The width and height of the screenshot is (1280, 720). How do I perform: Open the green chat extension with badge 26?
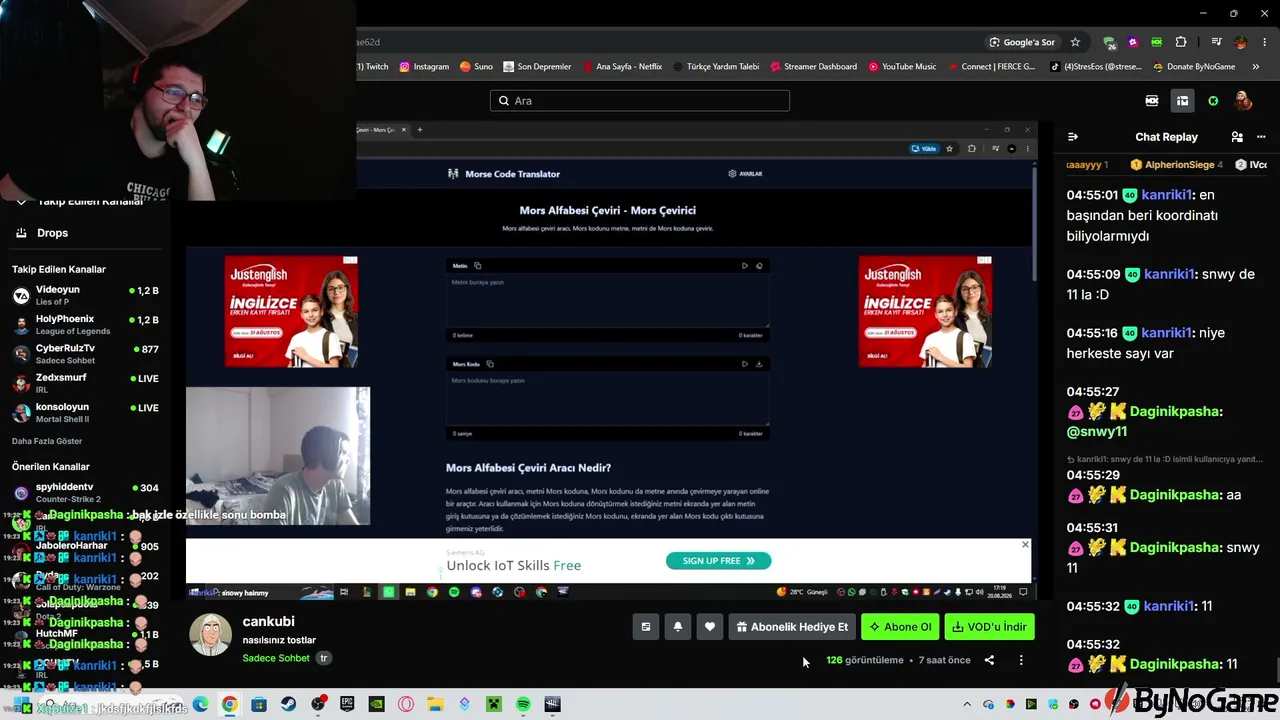click(x=1109, y=42)
